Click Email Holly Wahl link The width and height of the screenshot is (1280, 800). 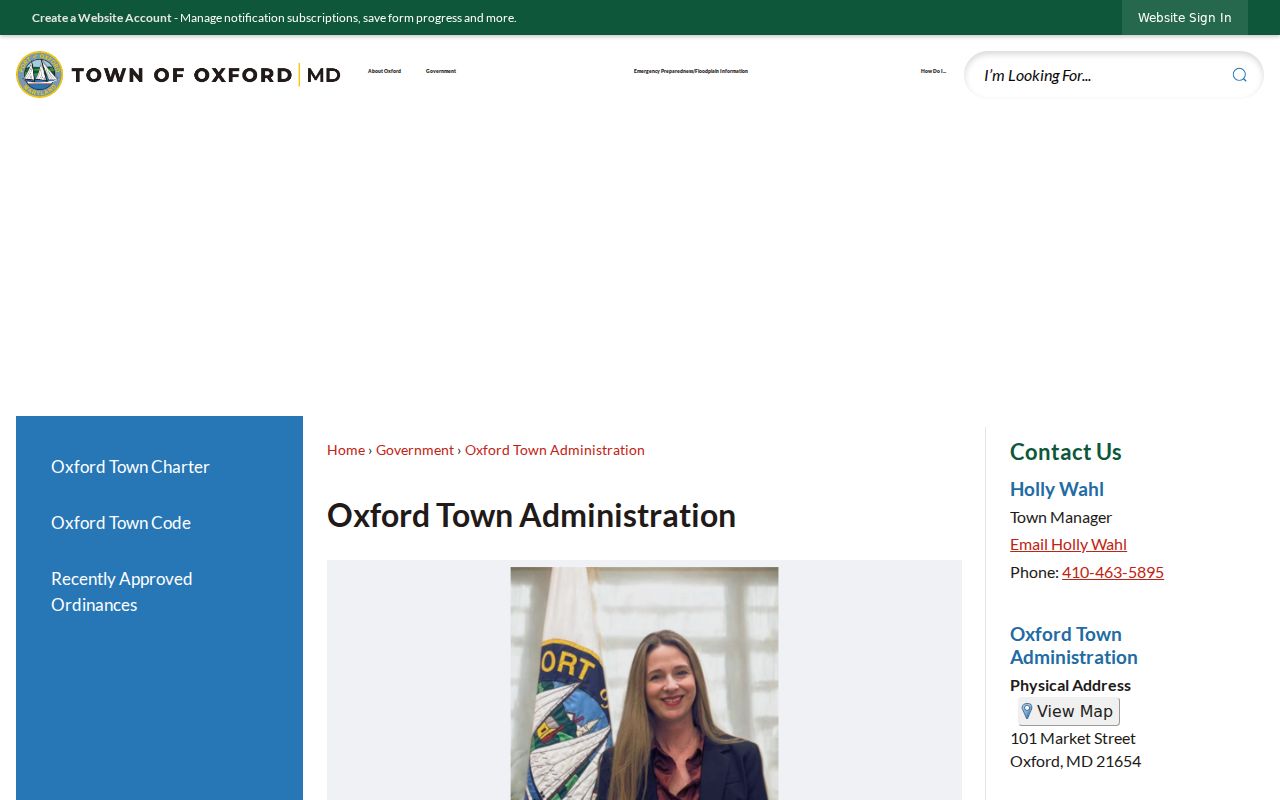(x=1068, y=544)
